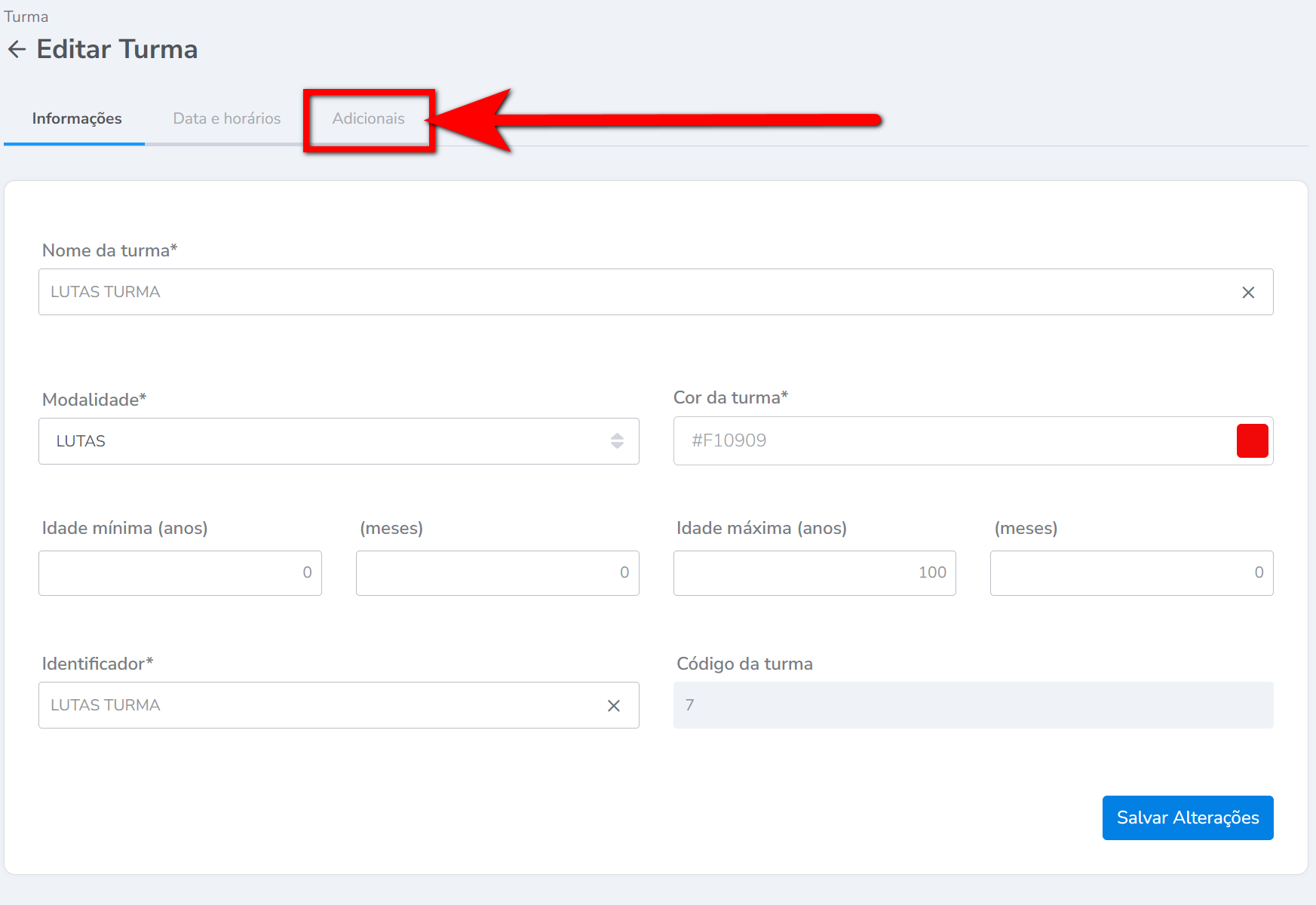Click the Editar Turma page heading
Image resolution: width=1316 pixels, height=905 pixels.
pos(117,50)
